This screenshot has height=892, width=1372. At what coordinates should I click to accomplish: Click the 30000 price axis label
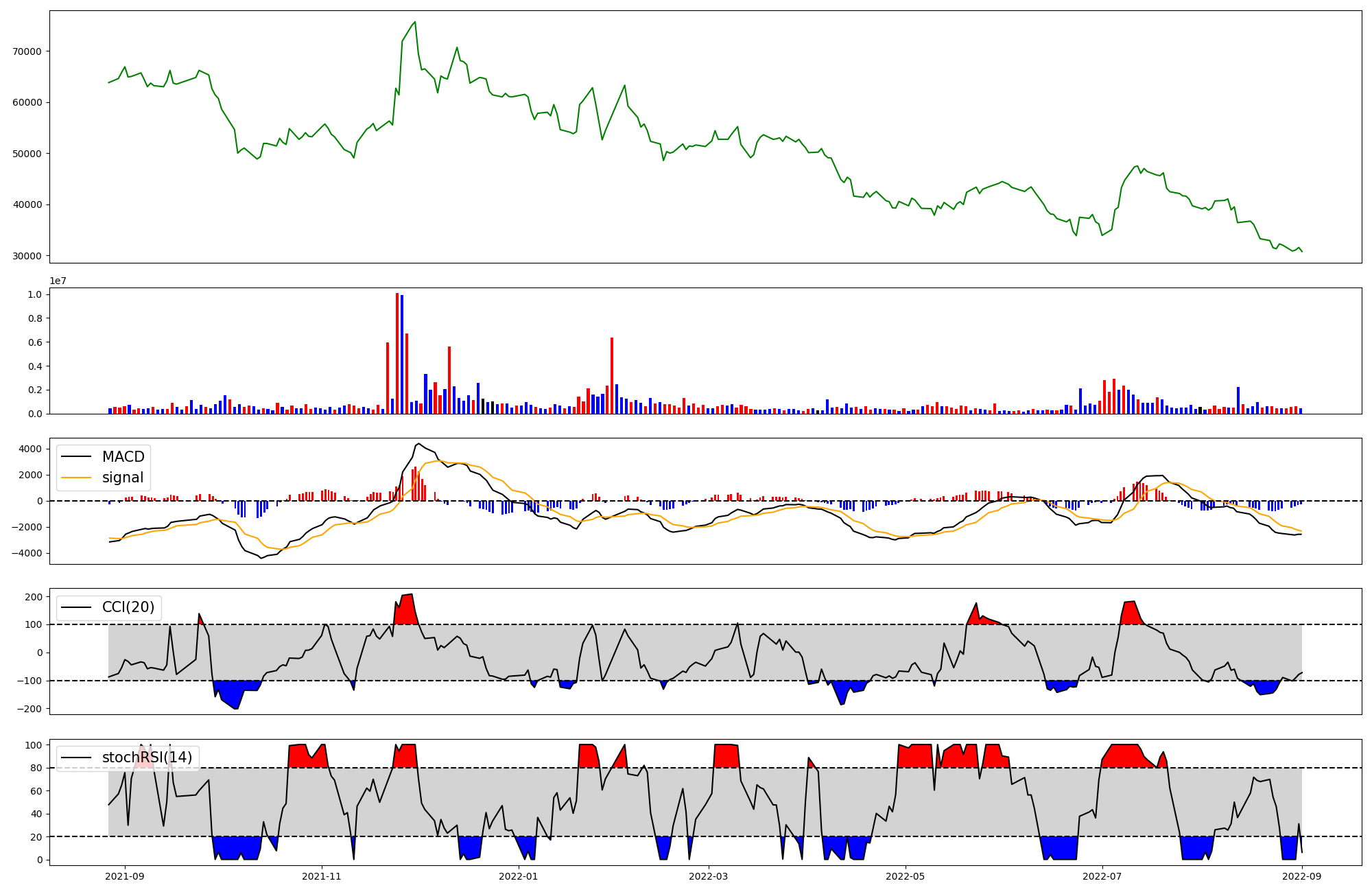(x=27, y=256)
